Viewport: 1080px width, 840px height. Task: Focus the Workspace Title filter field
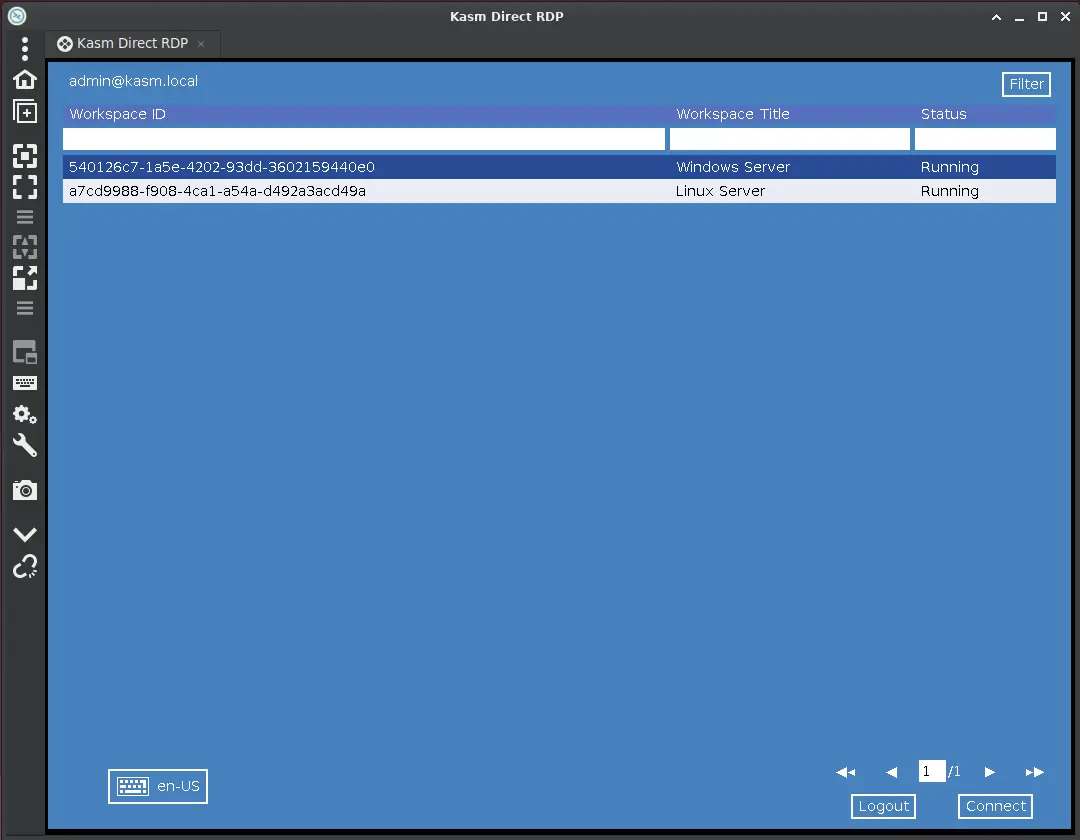[x=789, y=139]
